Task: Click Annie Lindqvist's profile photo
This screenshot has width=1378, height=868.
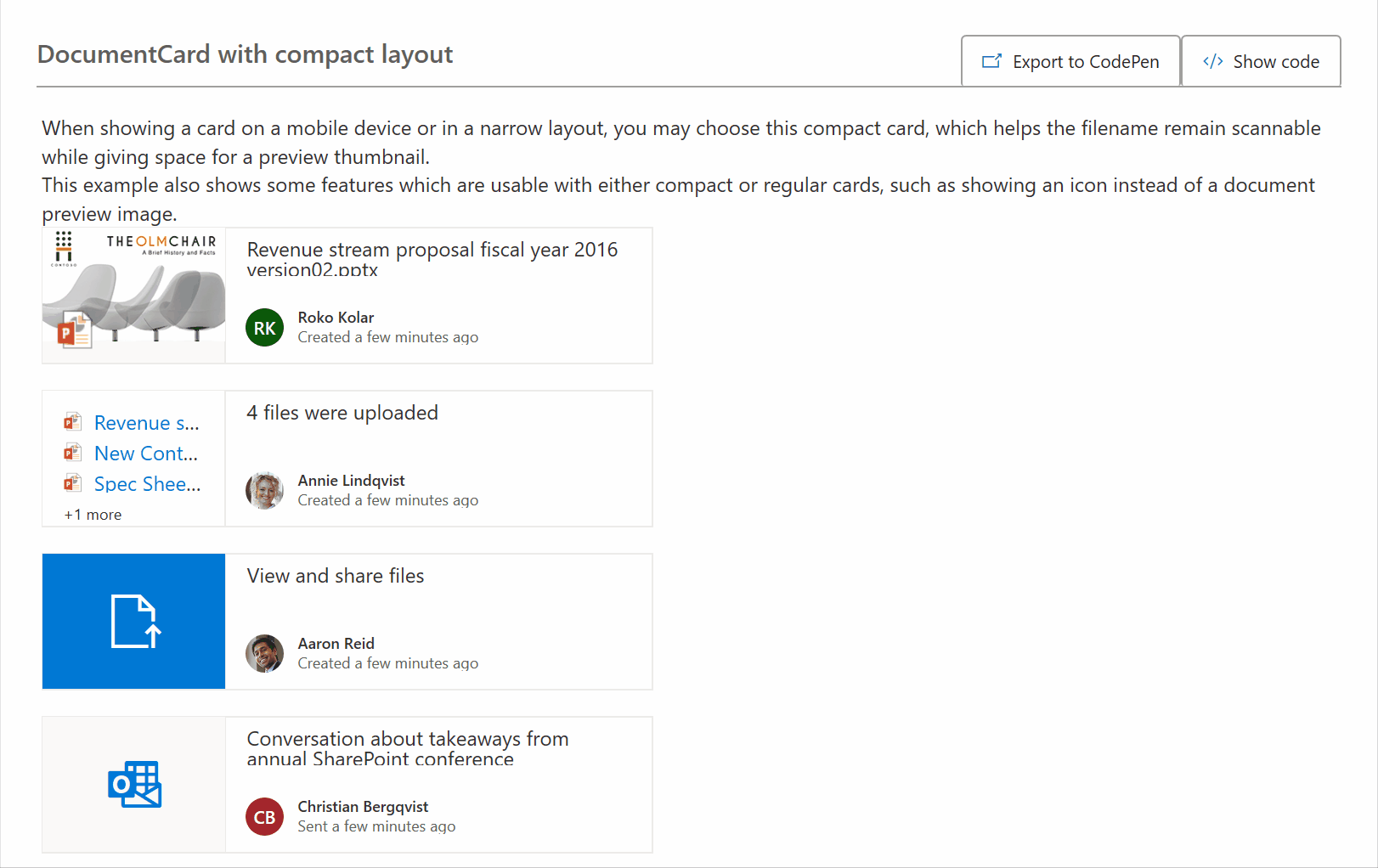Action: [264, 490]
